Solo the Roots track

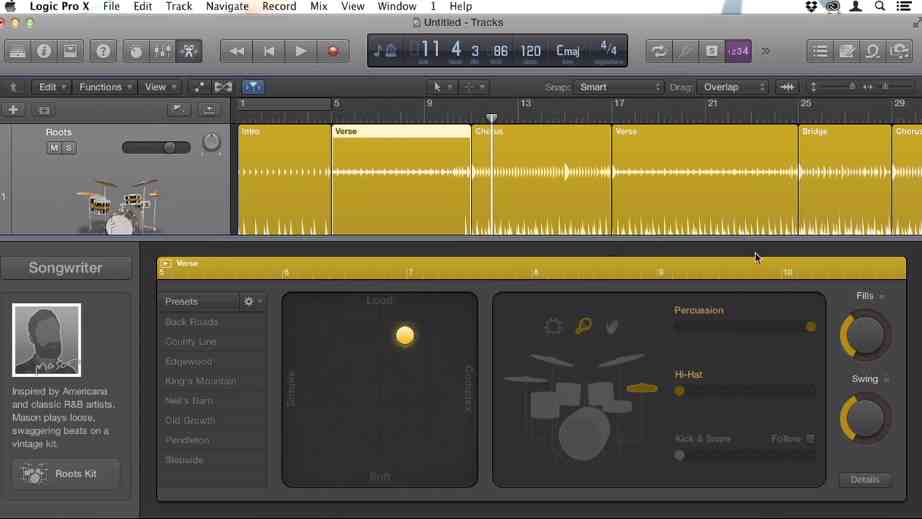tap(68, 148)
